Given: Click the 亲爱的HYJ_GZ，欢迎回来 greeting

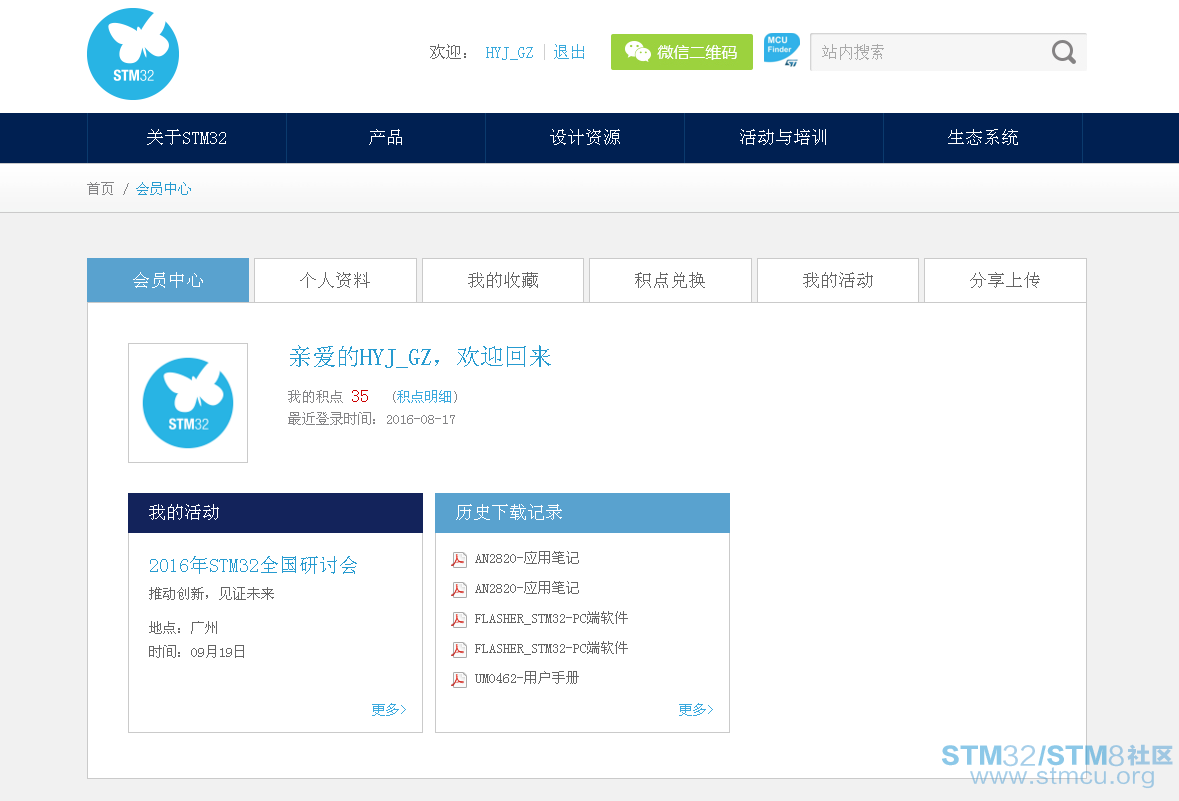Looking at the screenshot, I should (420, 357).
